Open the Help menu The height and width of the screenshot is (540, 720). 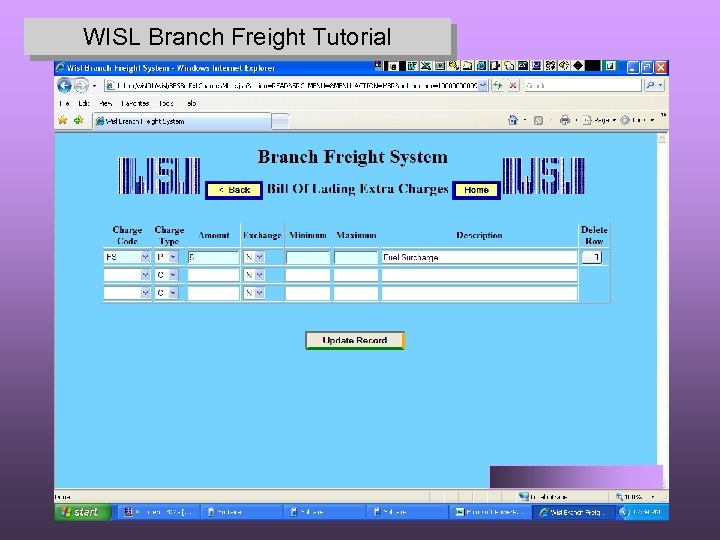[191, 103]
